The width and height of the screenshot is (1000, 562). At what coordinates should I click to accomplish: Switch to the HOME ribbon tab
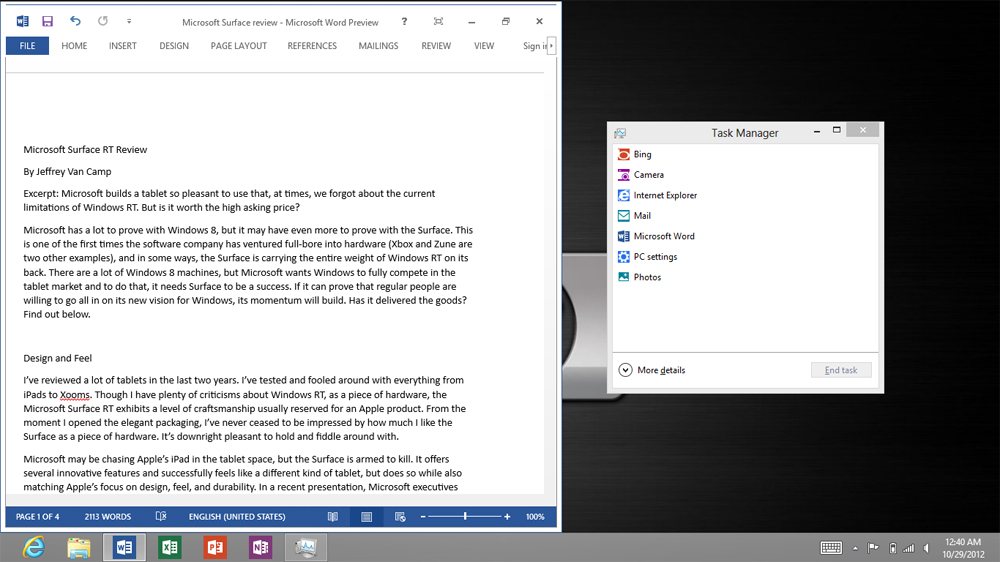point(74,46)
